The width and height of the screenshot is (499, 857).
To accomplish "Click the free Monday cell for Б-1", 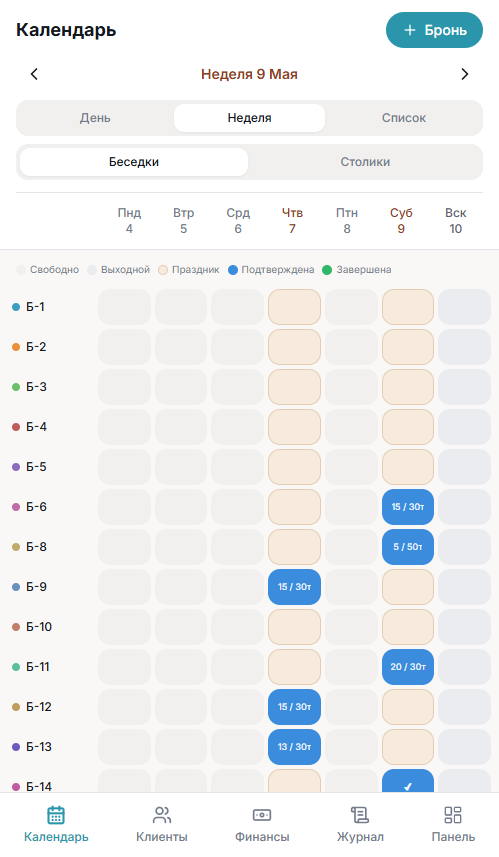I will pos(125,307).
